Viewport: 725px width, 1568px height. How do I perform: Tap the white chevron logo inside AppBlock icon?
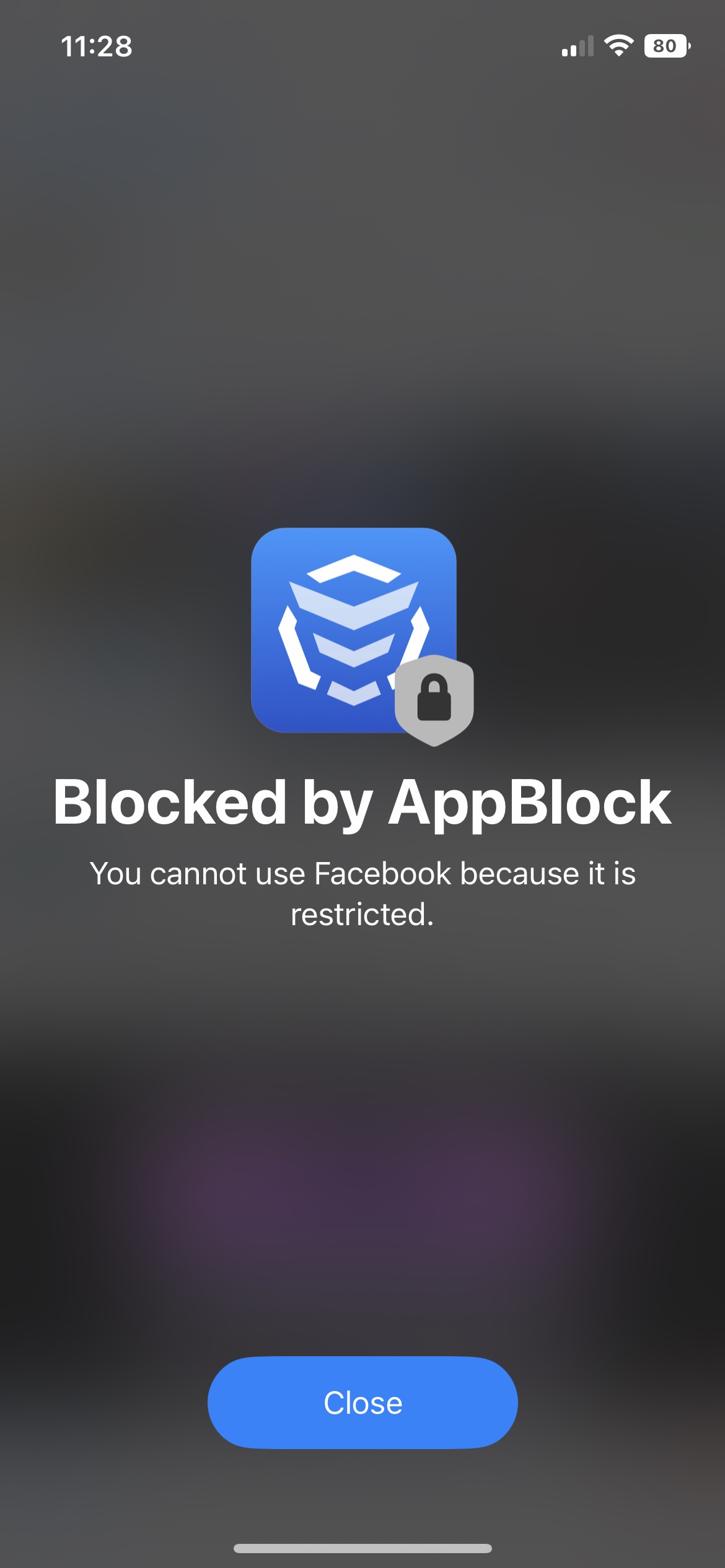(354, 630)
